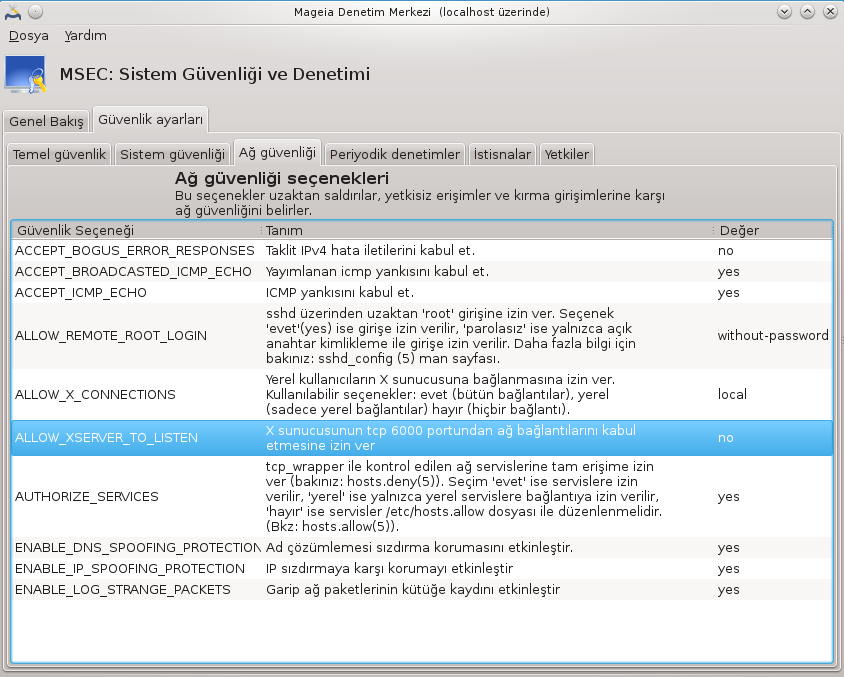Click description 'Taklit IPv4 hata iletilerini kabul et.'
844x677 pixels.
click(x=370, y=251)
